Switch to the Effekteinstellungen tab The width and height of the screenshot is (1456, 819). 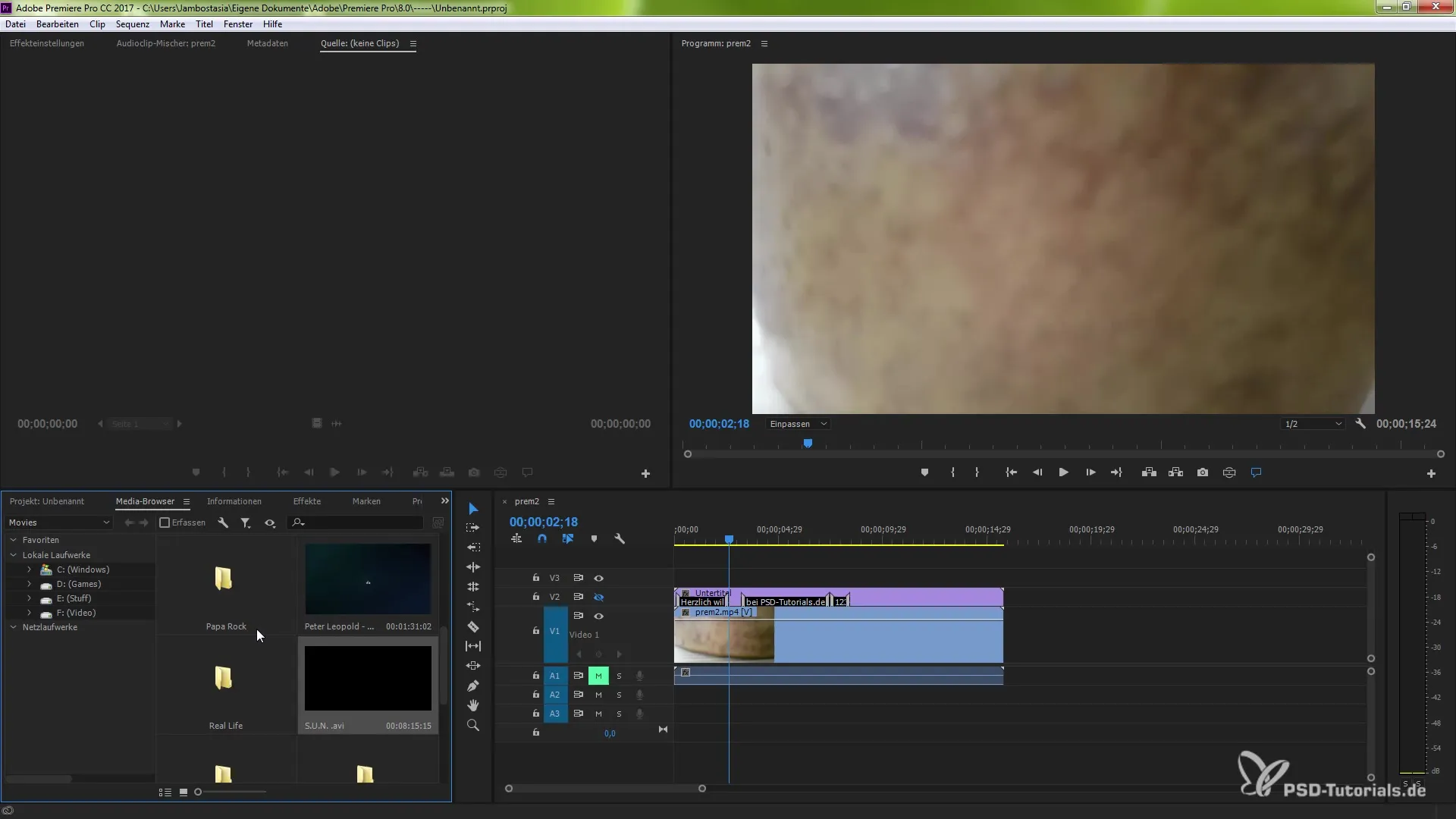(47, 43)
